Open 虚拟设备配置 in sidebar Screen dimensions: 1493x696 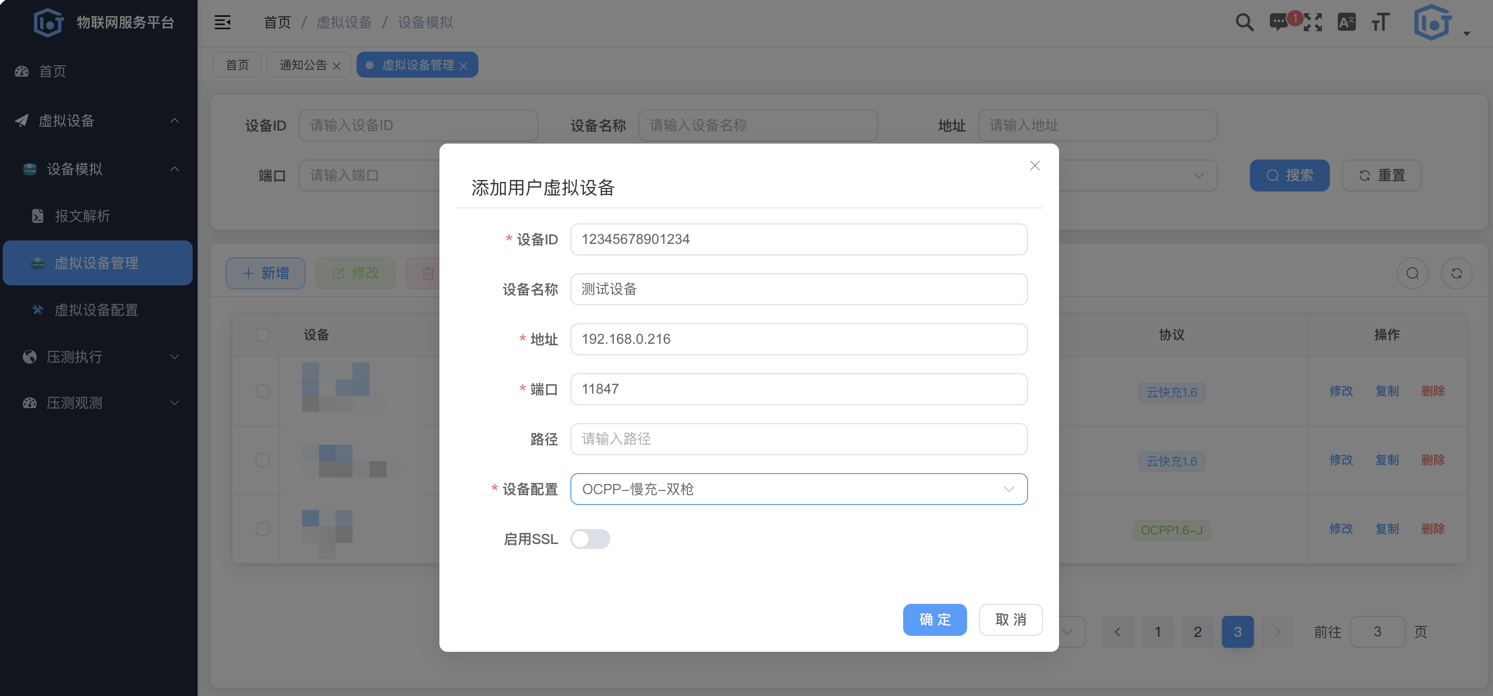tap(98, 310)
